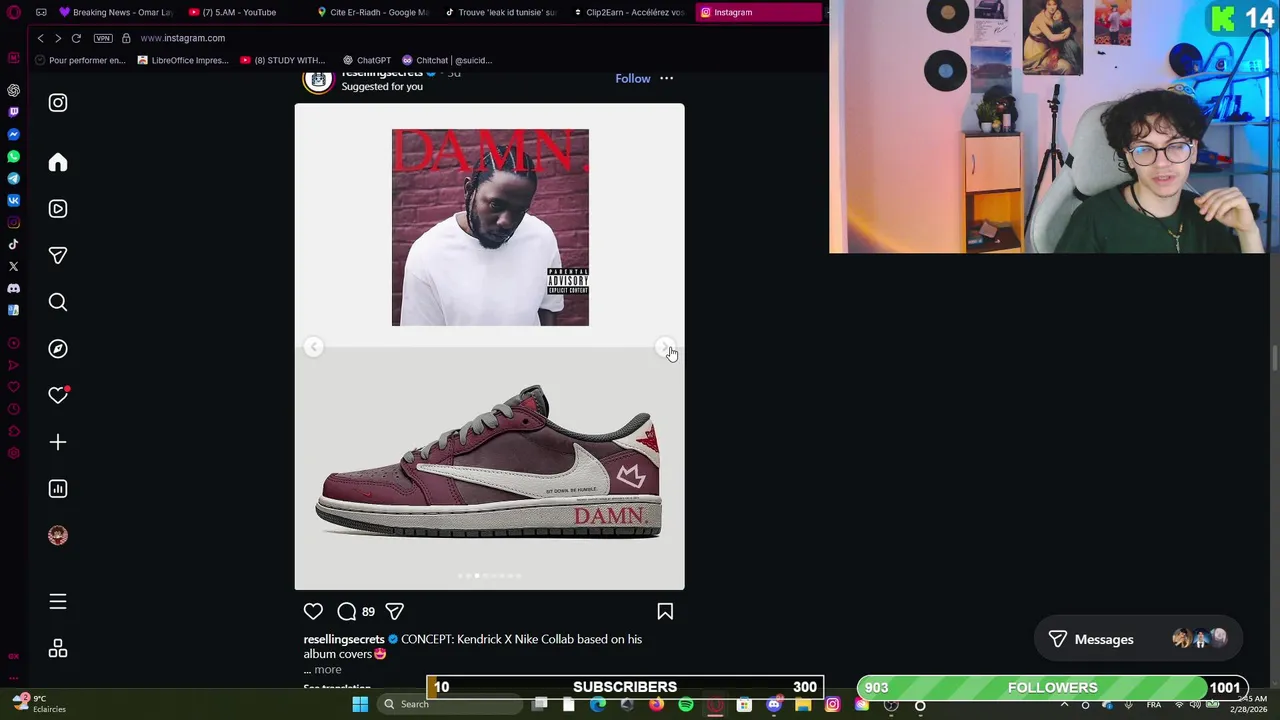
Task: Open Messages floating panel
Action: (1136, 639)
